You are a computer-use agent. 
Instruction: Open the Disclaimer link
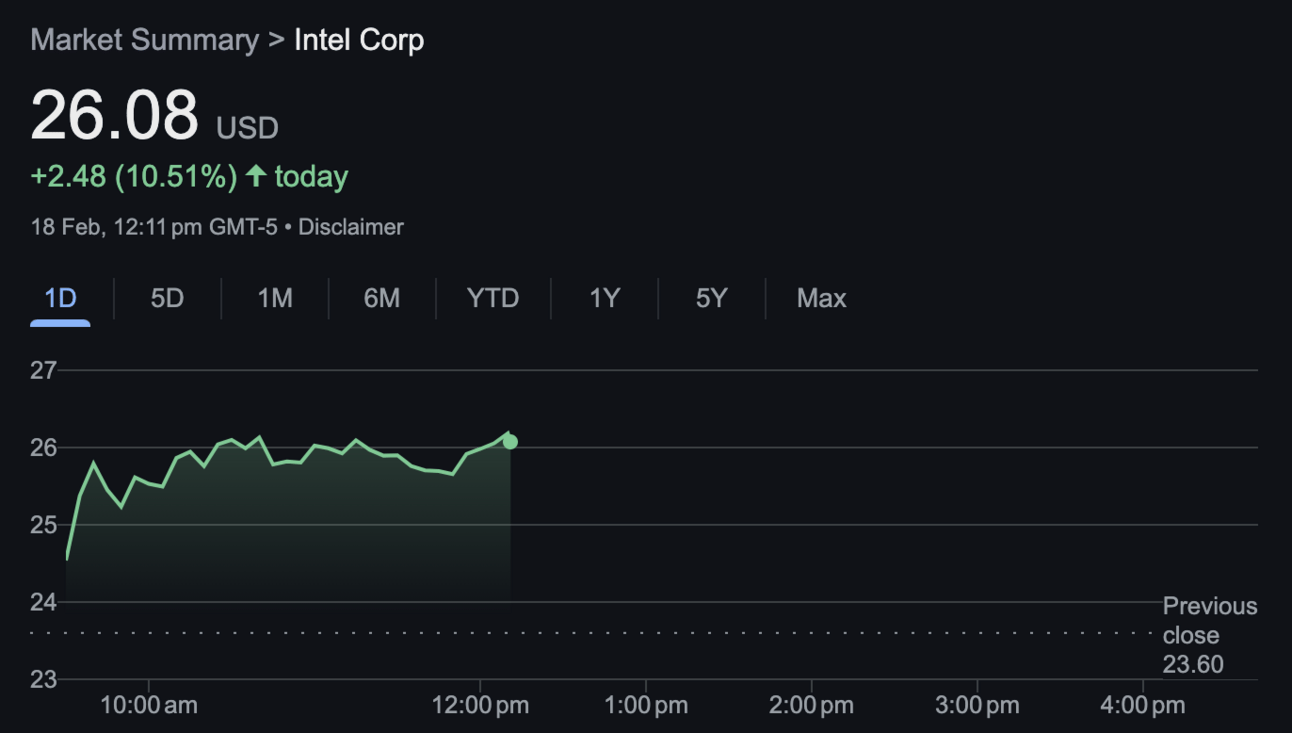click(x=351, y=227)
